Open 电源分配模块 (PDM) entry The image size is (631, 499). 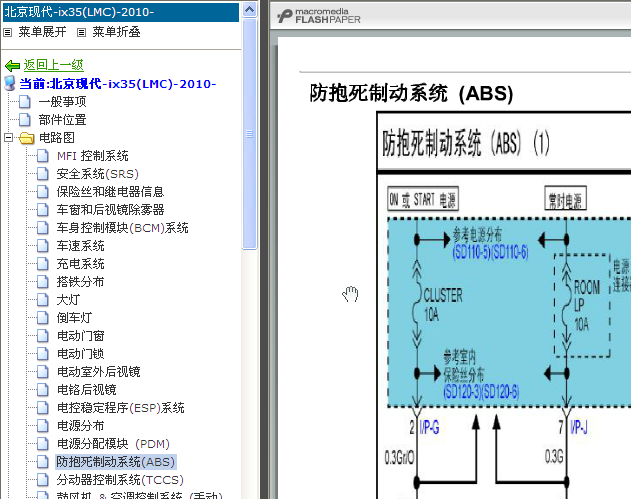coord(113,443)
